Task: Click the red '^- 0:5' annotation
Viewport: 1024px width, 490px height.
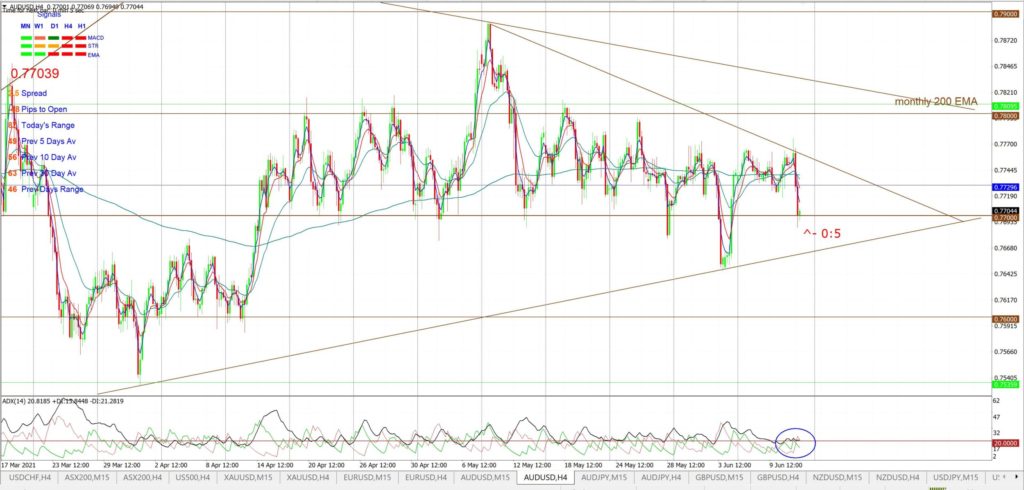Action: coord(822,233)
